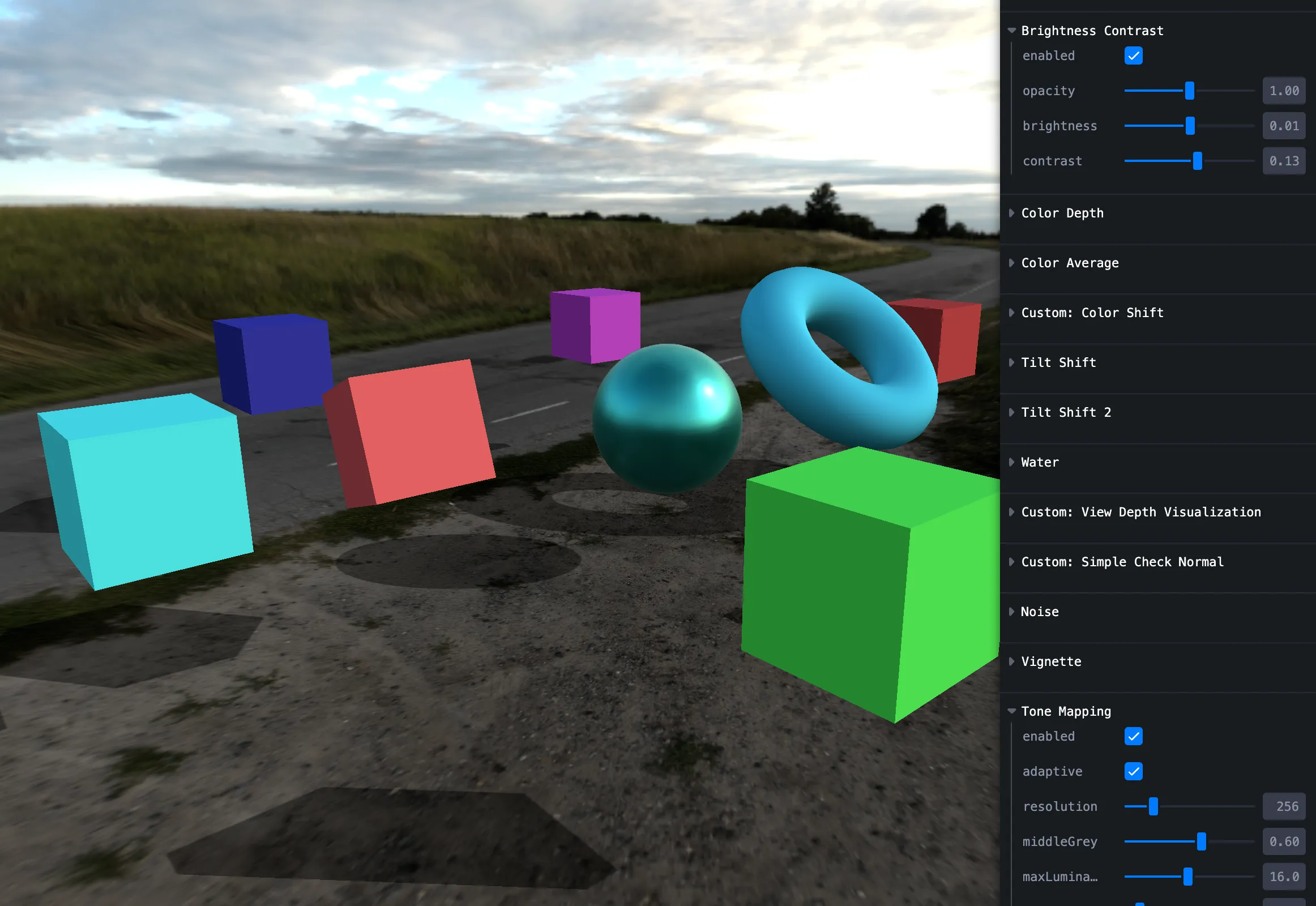Collapse the Brightness Contrast folder
This screenshot has width=1316, height=906.
point(1091,31)
